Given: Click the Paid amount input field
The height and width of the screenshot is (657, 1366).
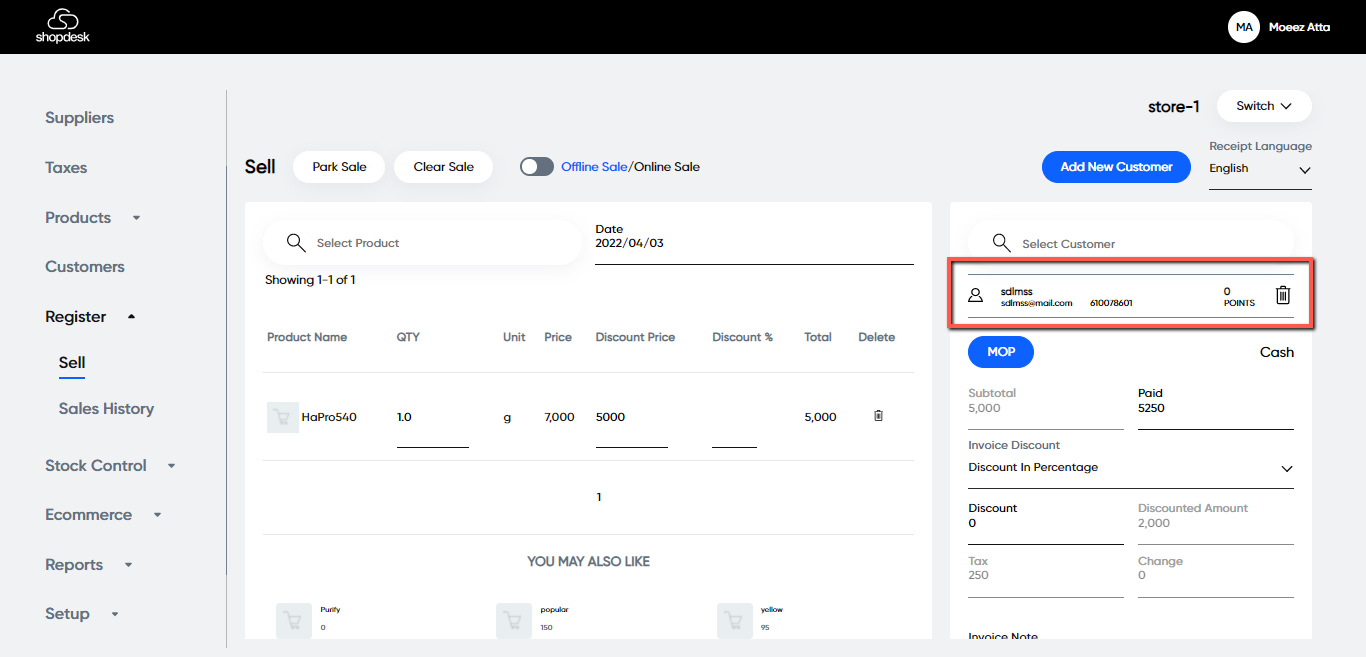Looking at the screenshot, I should (x=1214, y=409).
